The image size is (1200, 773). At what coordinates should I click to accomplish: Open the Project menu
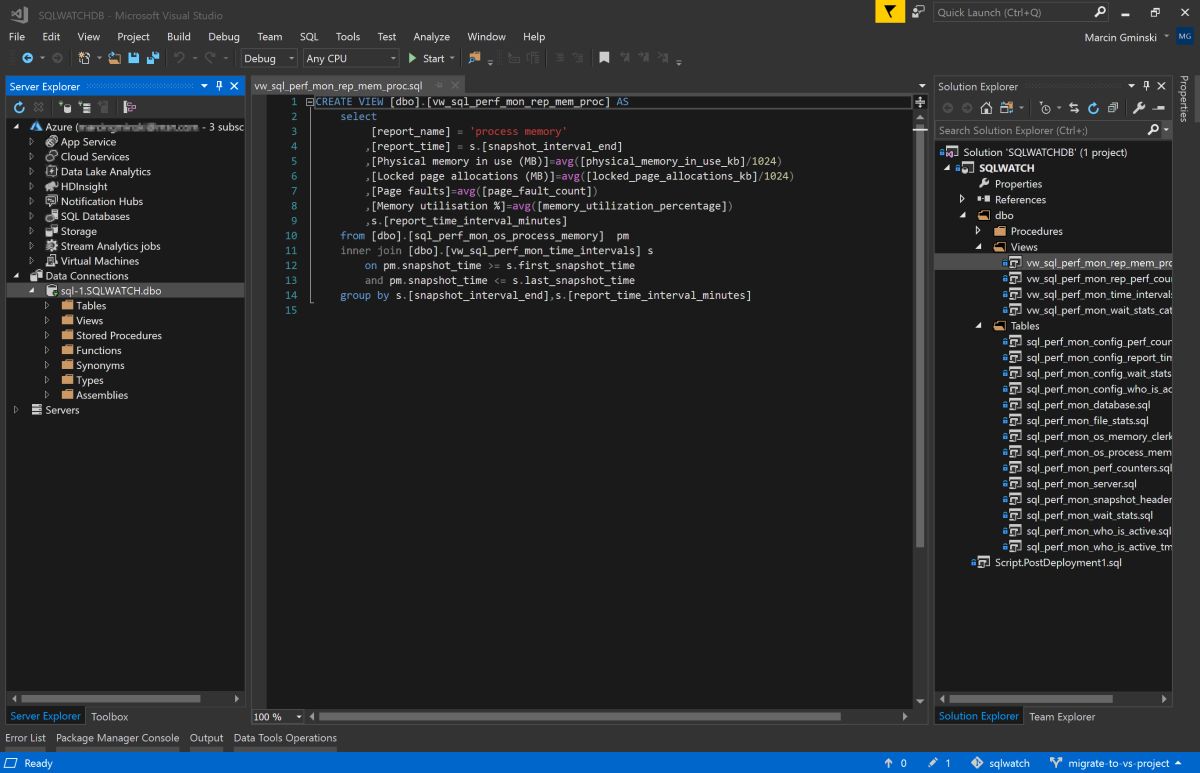coord(133,36)
